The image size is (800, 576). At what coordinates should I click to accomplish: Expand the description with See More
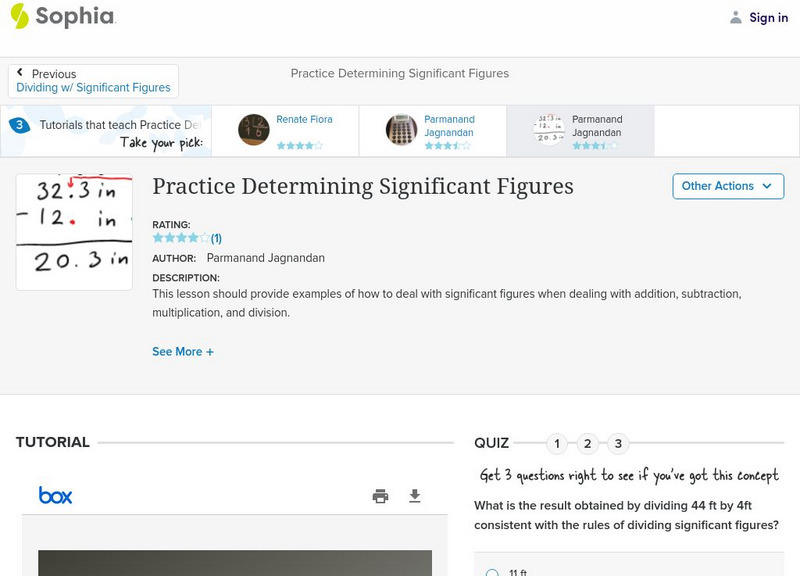tap(183, 352)
